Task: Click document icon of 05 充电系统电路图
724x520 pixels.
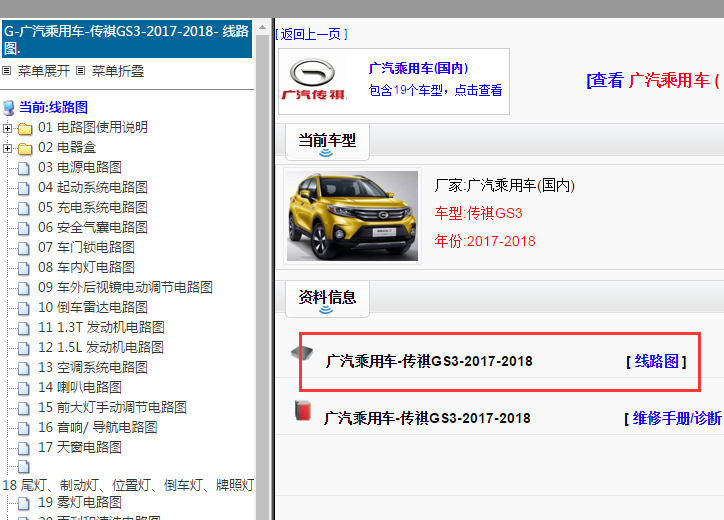Action: [24, 208]
